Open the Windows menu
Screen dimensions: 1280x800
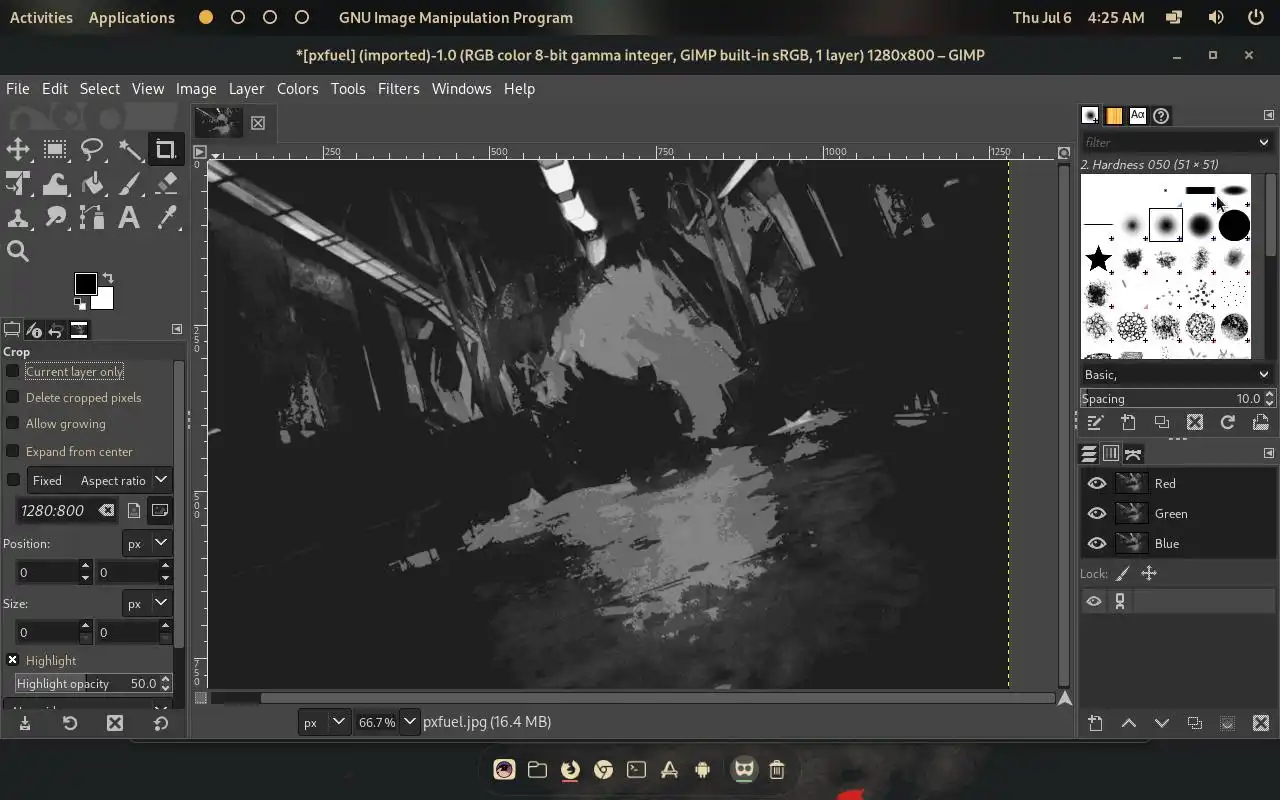(x=461, y=88)
